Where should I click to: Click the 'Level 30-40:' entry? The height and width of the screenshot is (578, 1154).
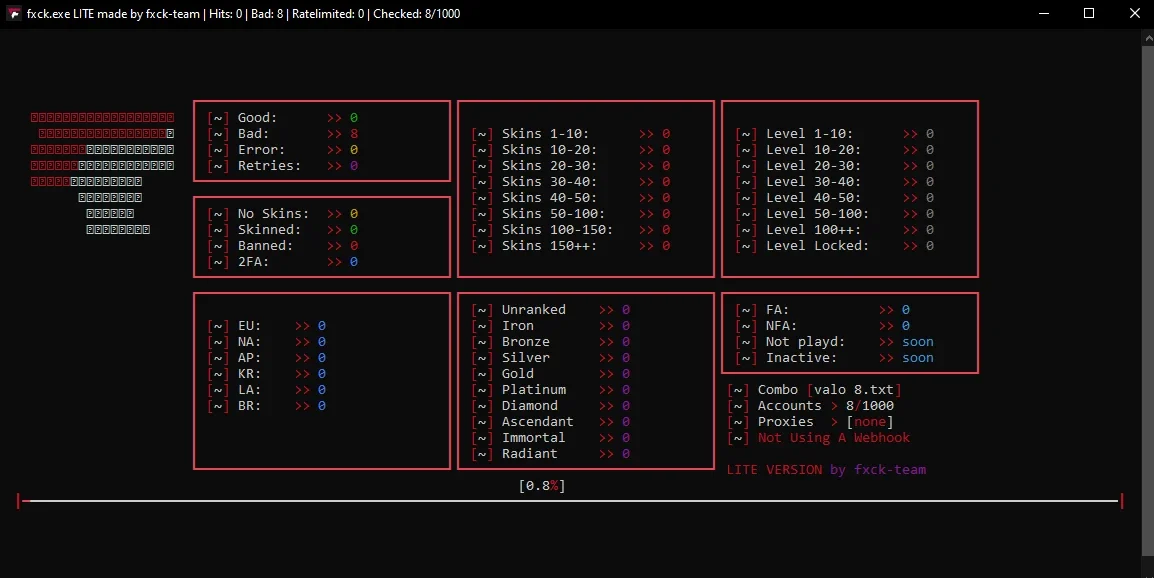[x=835, y=182]
